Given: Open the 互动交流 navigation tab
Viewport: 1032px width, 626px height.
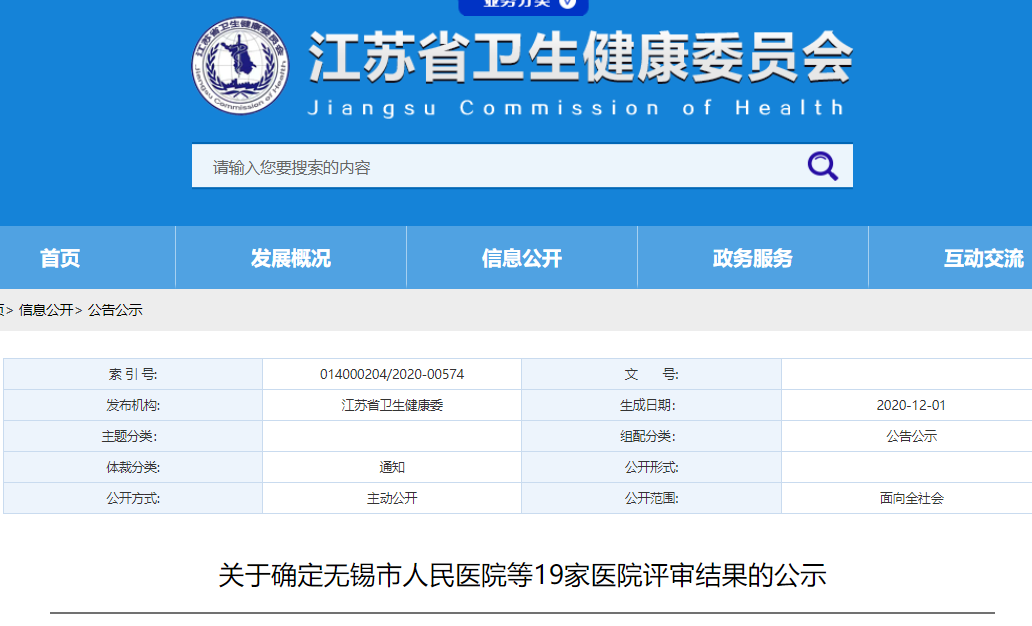Looking at the screenshot, I should (x=983, y=258).
